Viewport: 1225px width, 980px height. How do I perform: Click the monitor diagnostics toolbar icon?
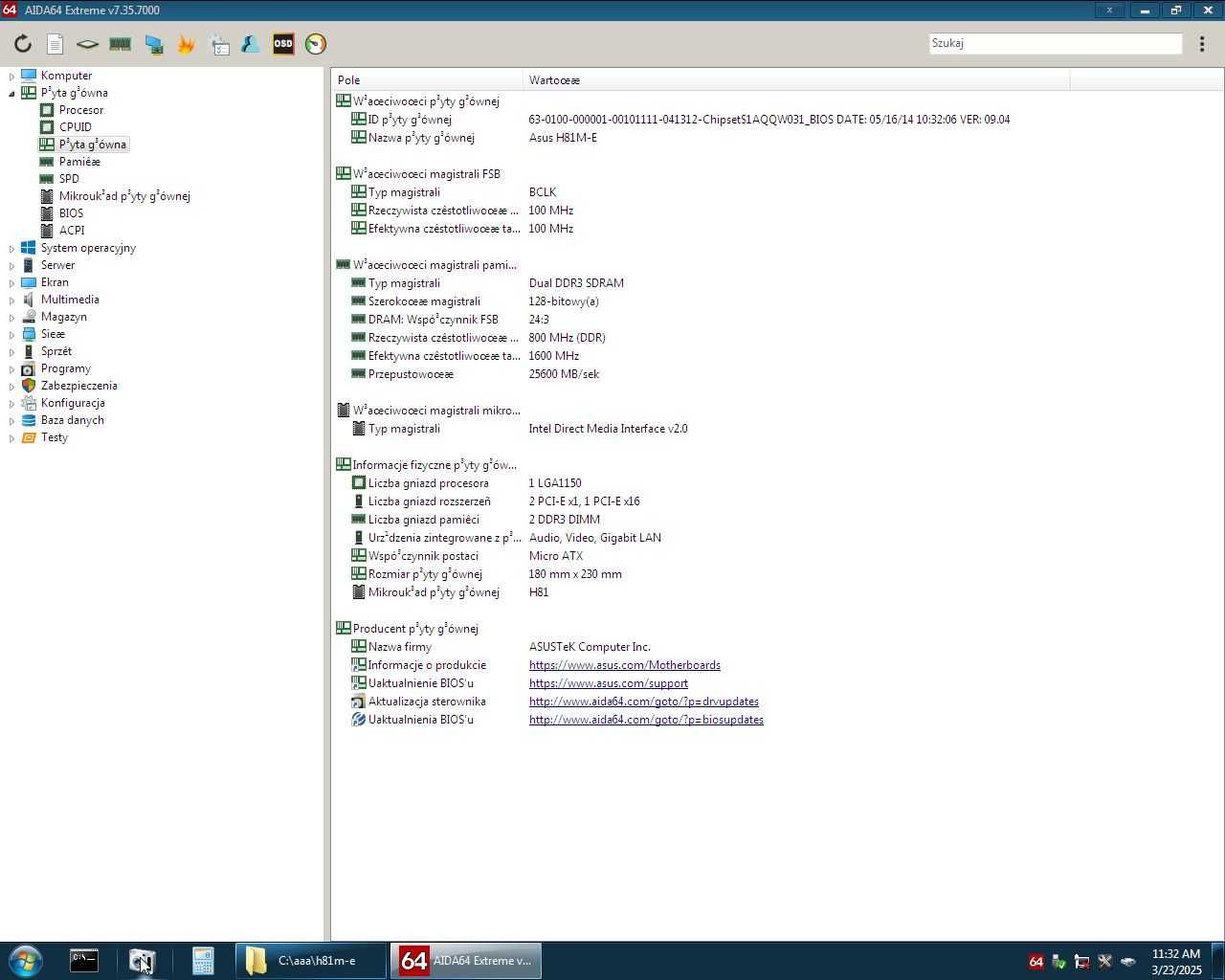[153, 44]
